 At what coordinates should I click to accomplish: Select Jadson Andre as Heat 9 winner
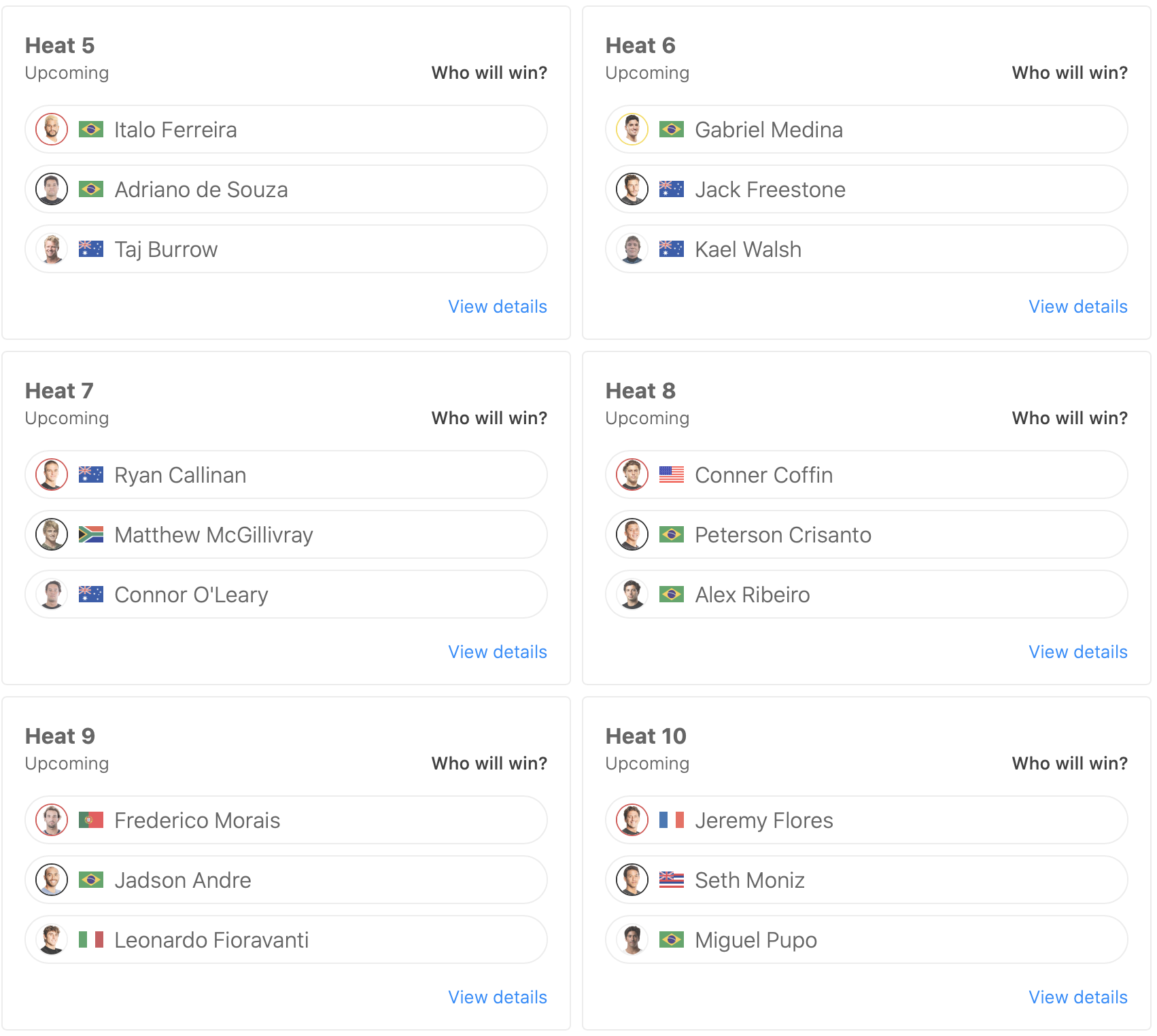click(x=286, y=880)
